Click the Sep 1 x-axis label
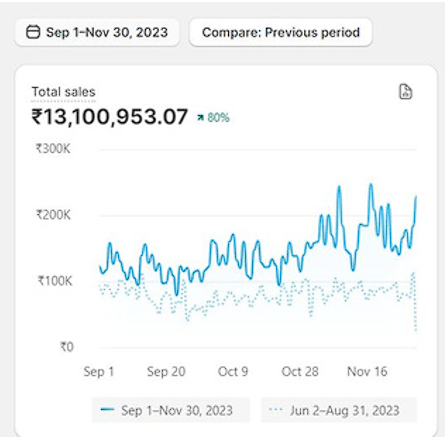Screen dimensions: 445x439 pos(99,371)
